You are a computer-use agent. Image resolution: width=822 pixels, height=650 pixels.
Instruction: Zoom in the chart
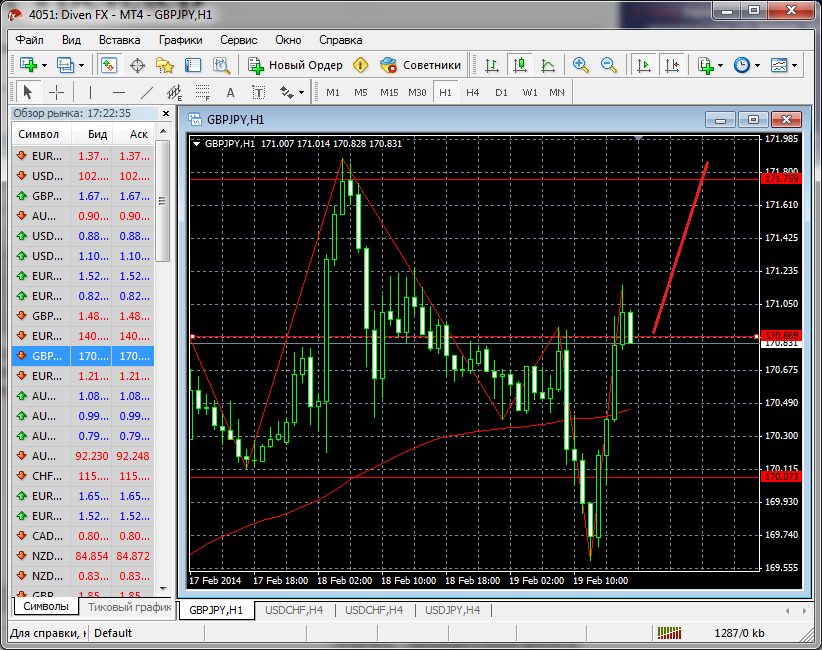(580, 65)
